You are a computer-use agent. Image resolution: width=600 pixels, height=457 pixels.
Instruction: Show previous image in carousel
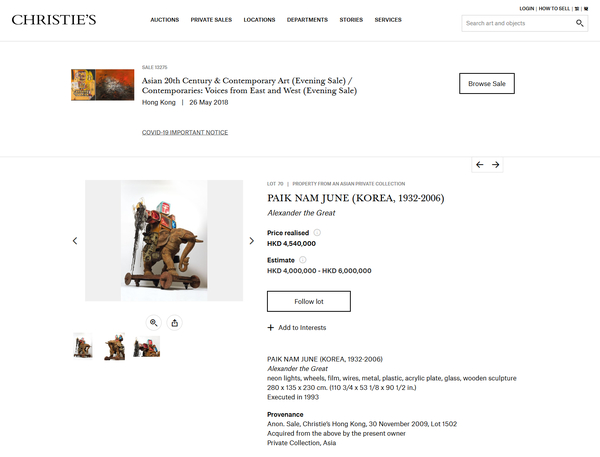(x=75, y=241)
